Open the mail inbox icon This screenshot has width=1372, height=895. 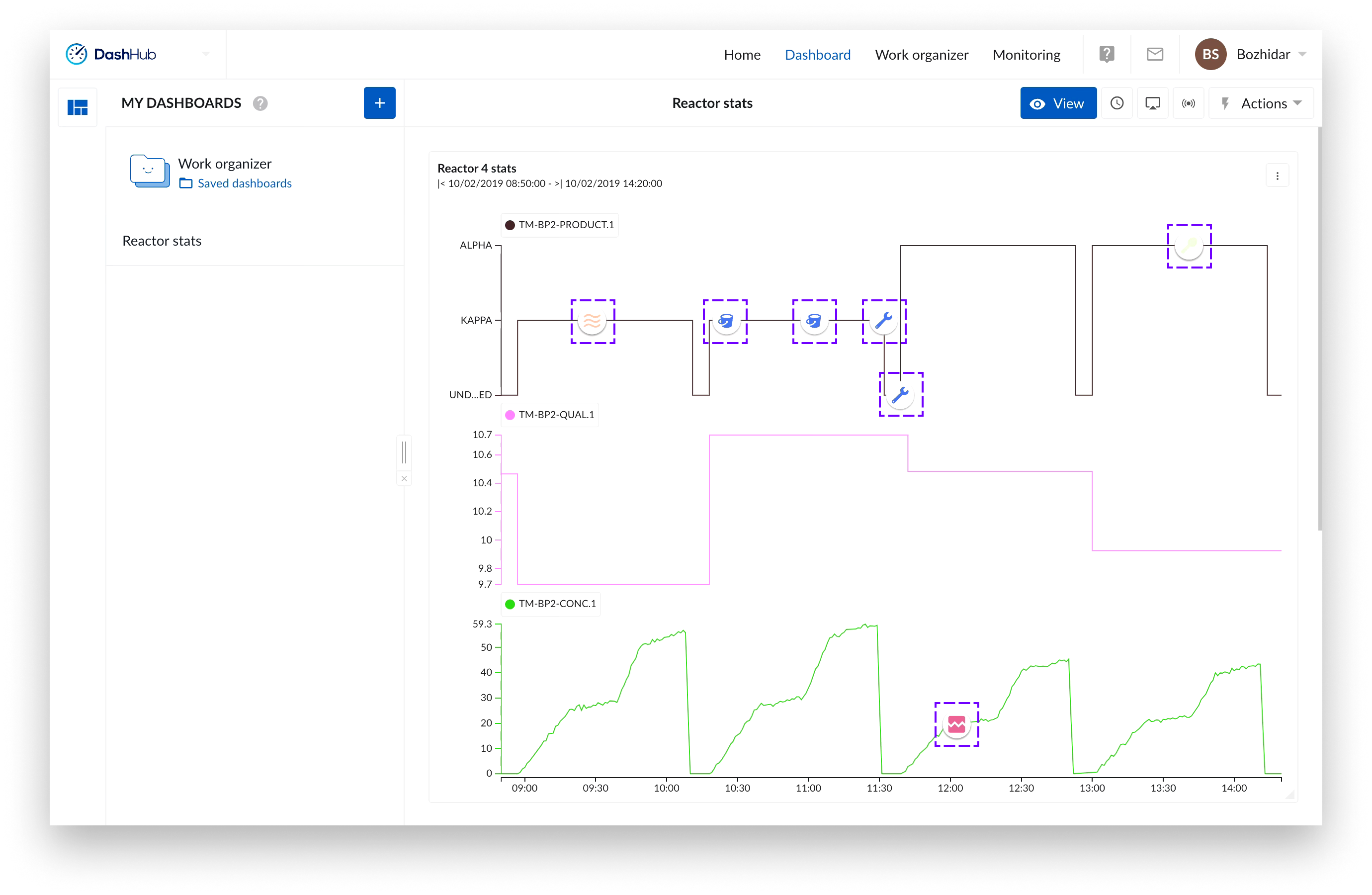pyautogui.click(x=1155, y=54)
